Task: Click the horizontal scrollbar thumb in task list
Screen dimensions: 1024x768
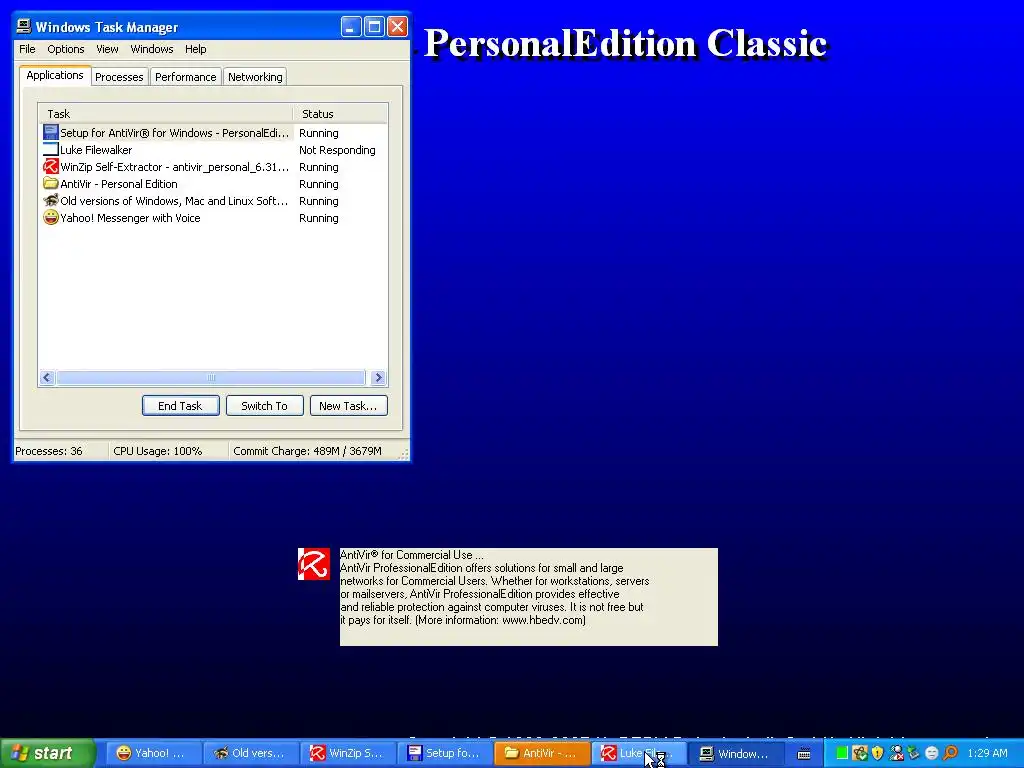Action: pos(210,377)
